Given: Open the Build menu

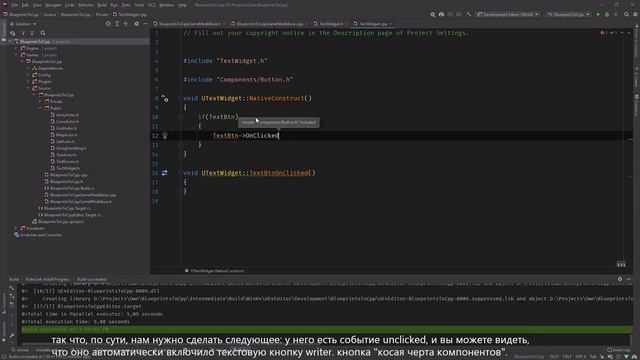Looking at the screenshot, I should (102, 5).
